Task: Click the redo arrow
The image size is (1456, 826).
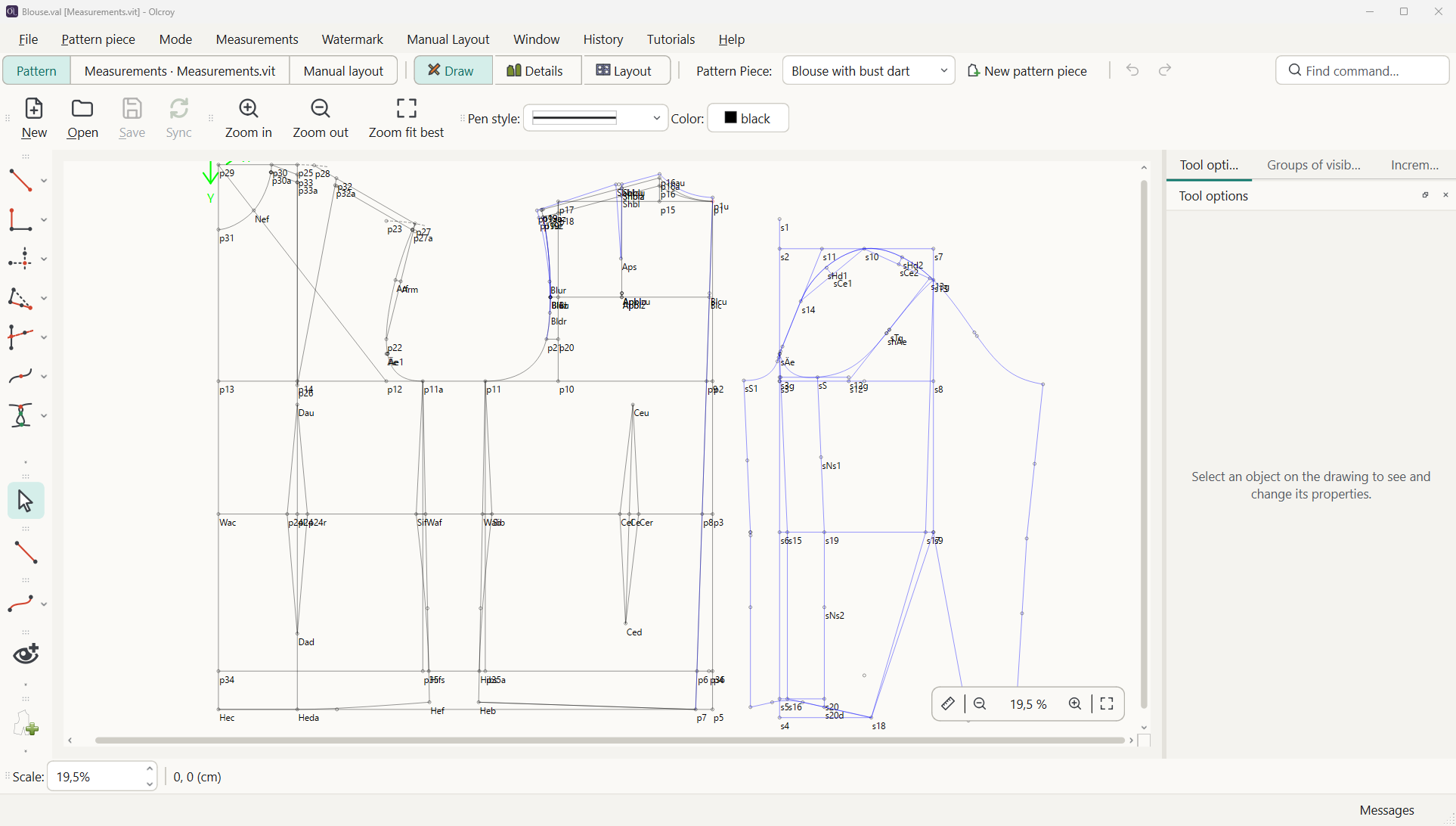Action: [x=1165, y=70]
